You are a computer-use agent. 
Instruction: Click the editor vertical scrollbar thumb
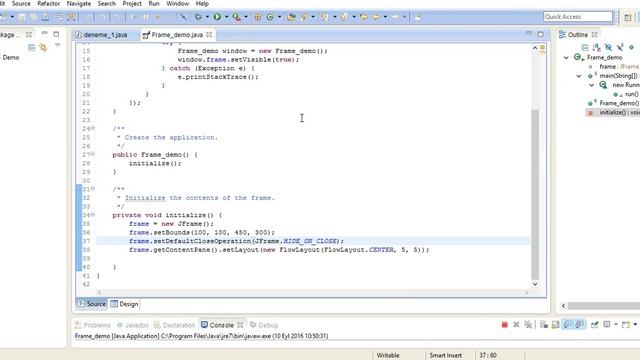(535, 194)
